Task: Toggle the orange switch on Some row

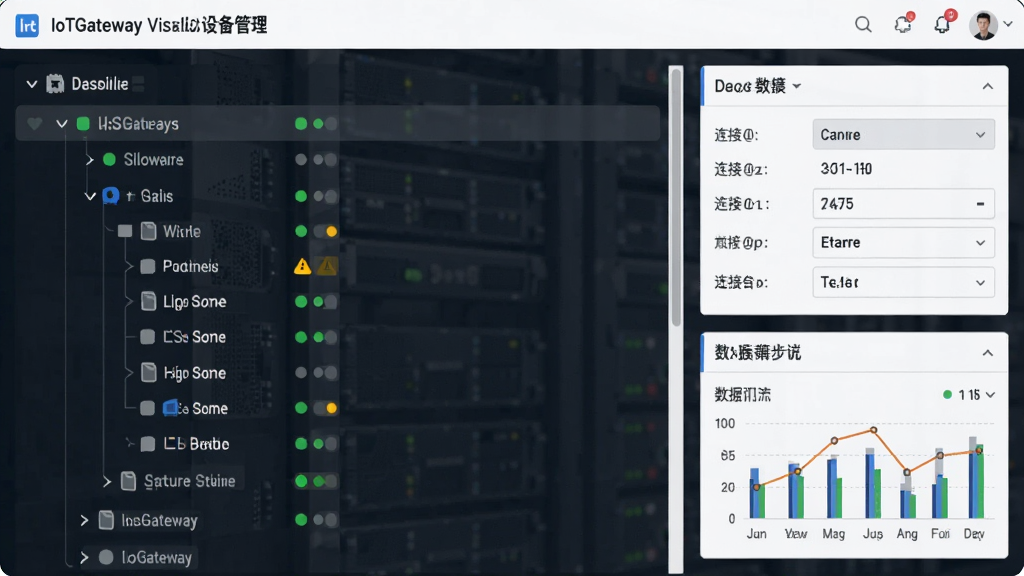Action: tap(325, 408)
